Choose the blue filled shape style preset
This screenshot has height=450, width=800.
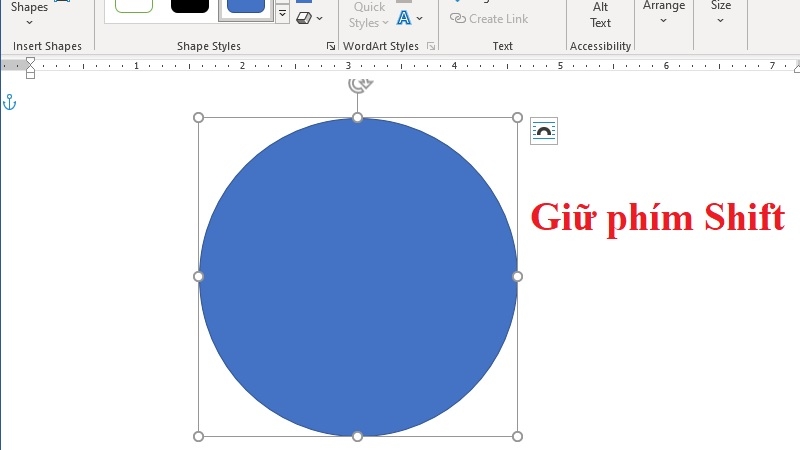[245, 6]
